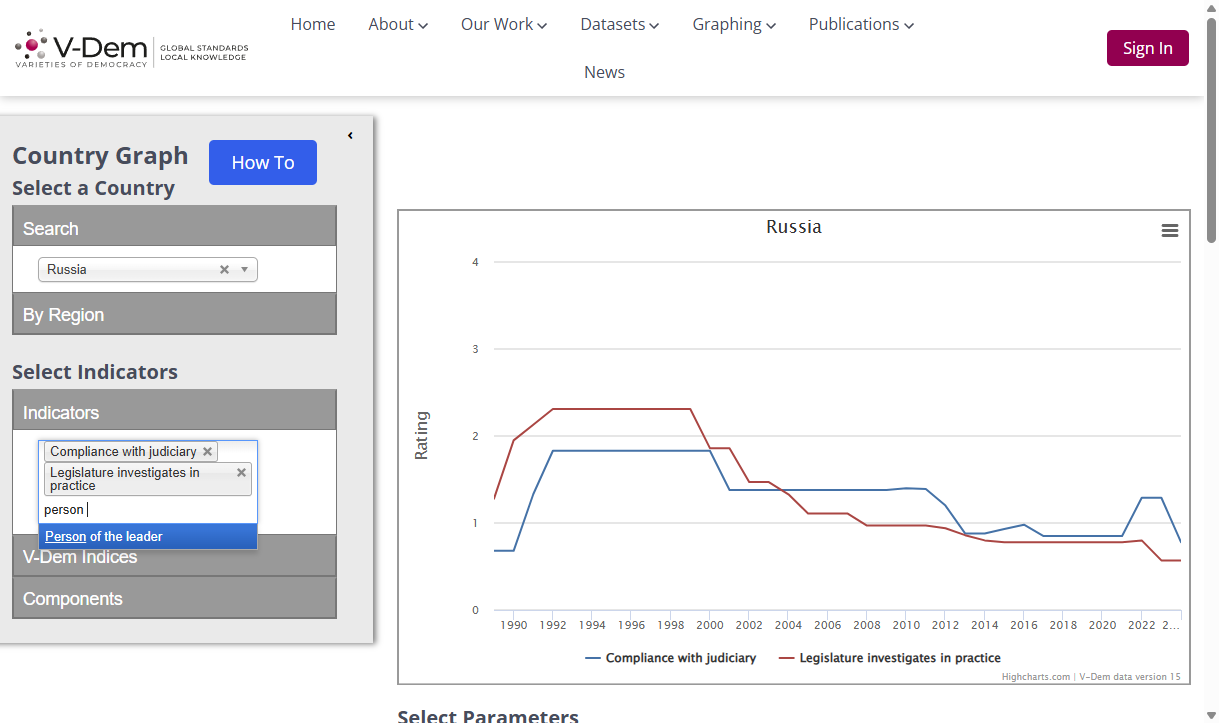Image resolution: width=1219 pixels, height=723 pixels.
Task: Remove the Legislature investigates in practice tag
Action: click(x=241, y=473)
